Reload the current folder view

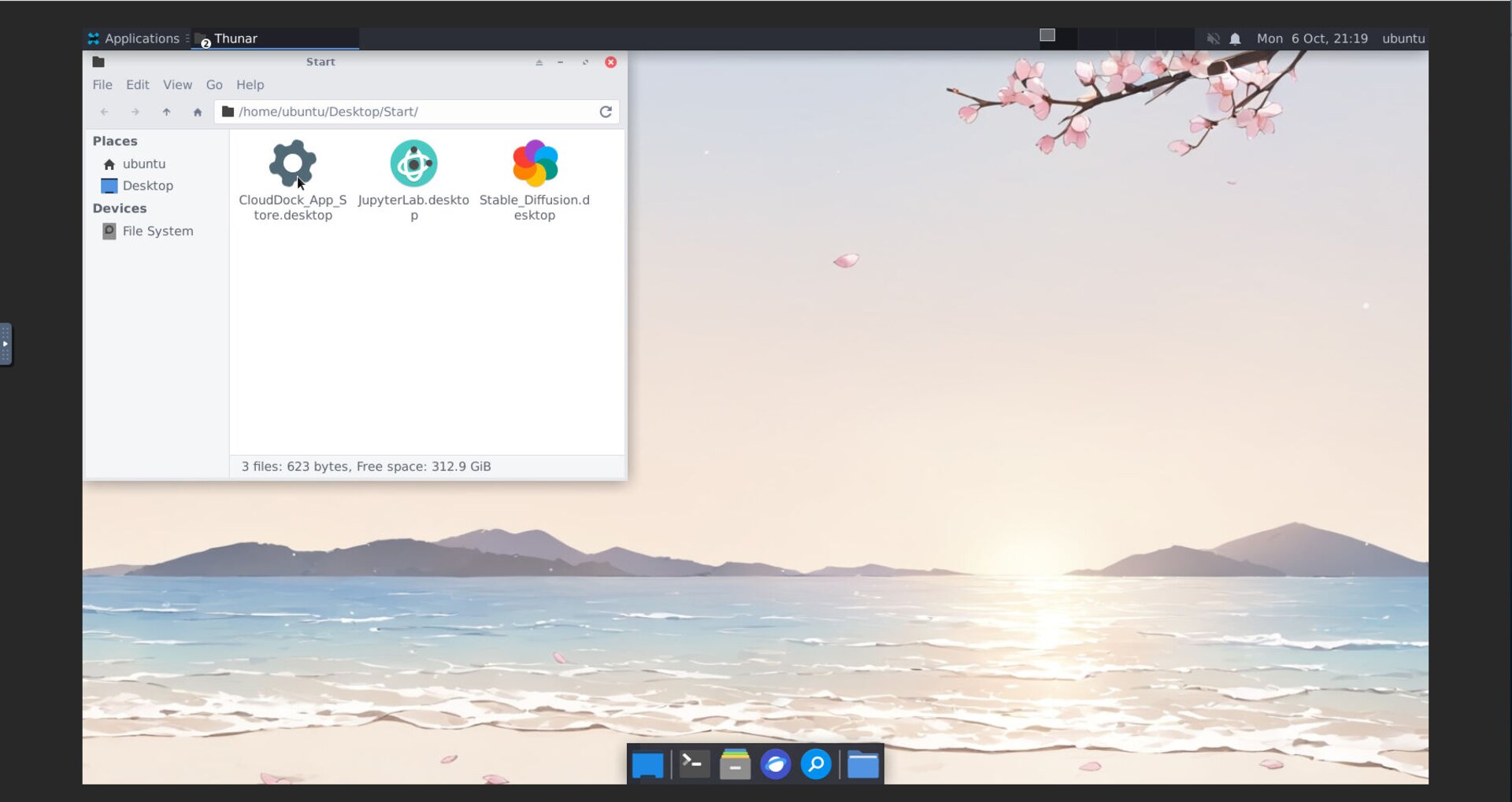[x=605, y=113]
